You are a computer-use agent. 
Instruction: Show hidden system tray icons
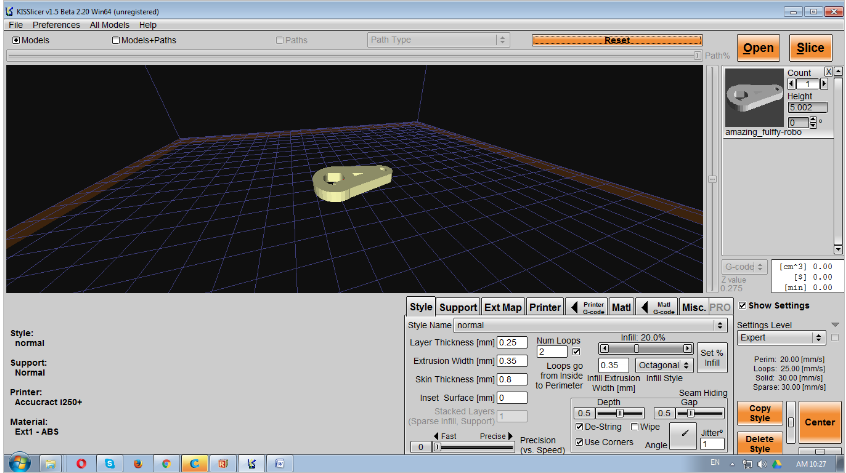click(x=732, y=464)
